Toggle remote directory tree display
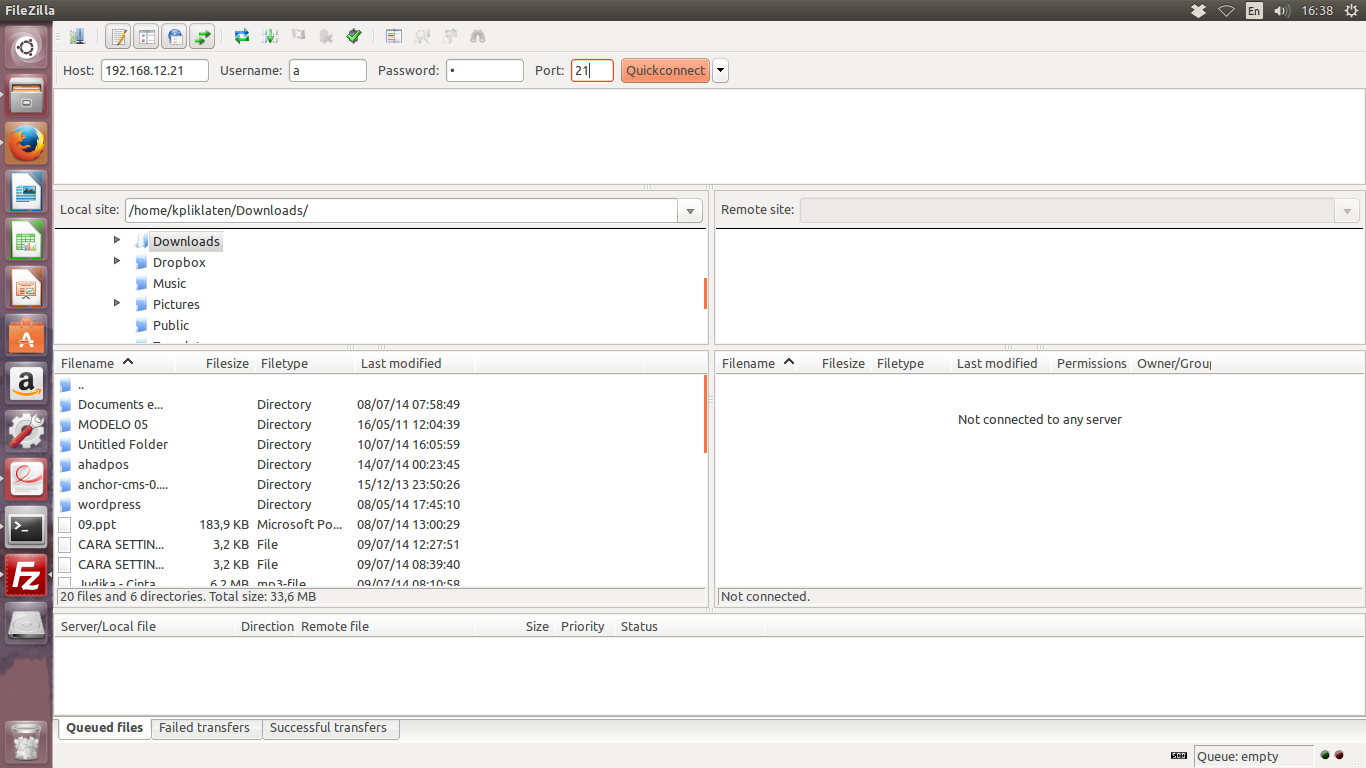This screenshot has width=1366, height=768. 174,37
